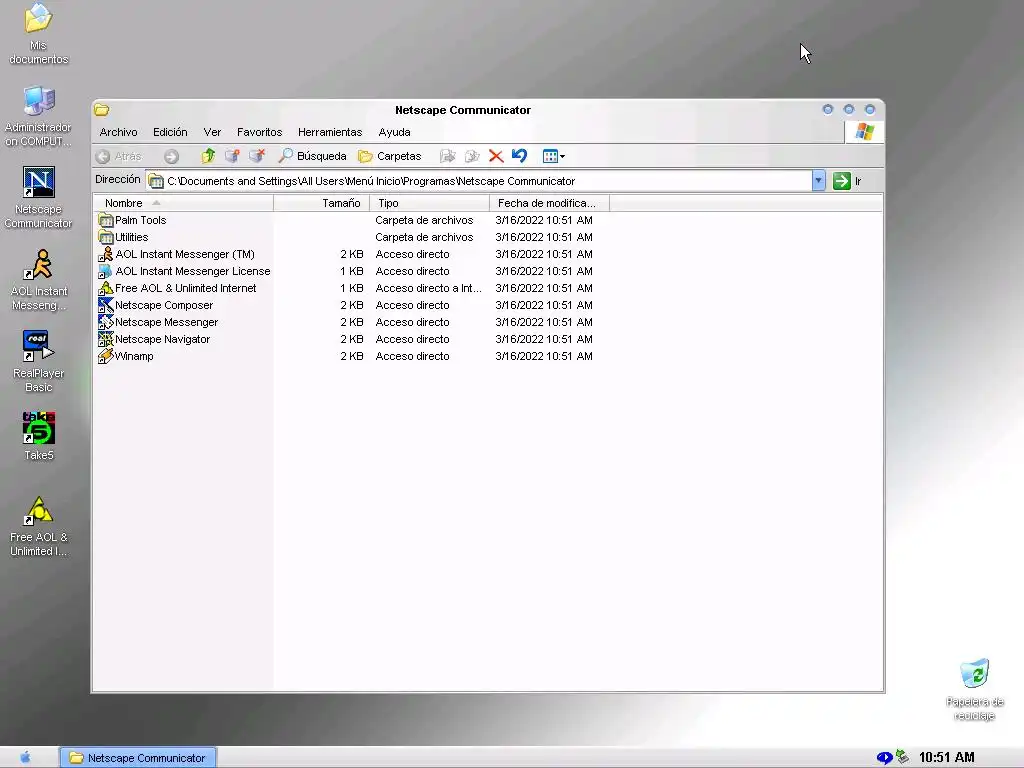Image resolution: width=1024 pixels, height=768 pixels.
Task: Expand the address bar dropdown arrow
Action: click(x=818, y=181)
